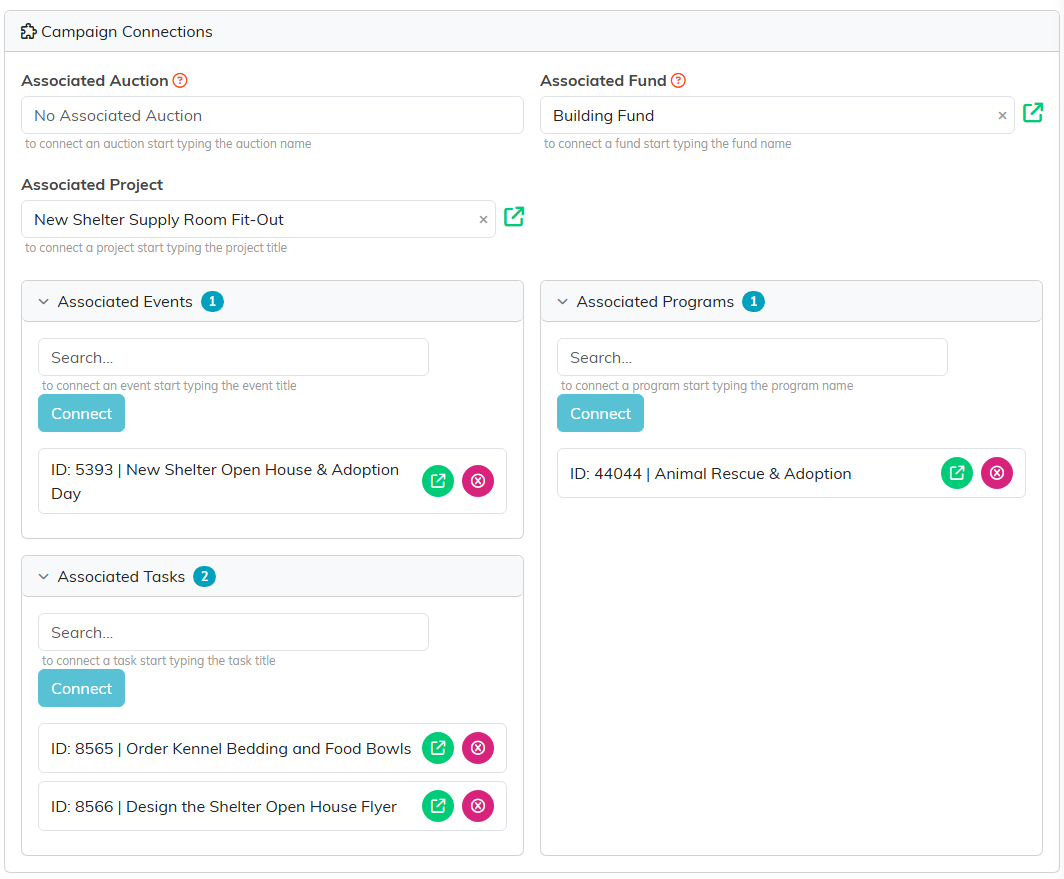Image resolution: width=1064 pixels, height=879 pixels.
Task: Collapse the Associated Tasks section
Action: (43, 576)
